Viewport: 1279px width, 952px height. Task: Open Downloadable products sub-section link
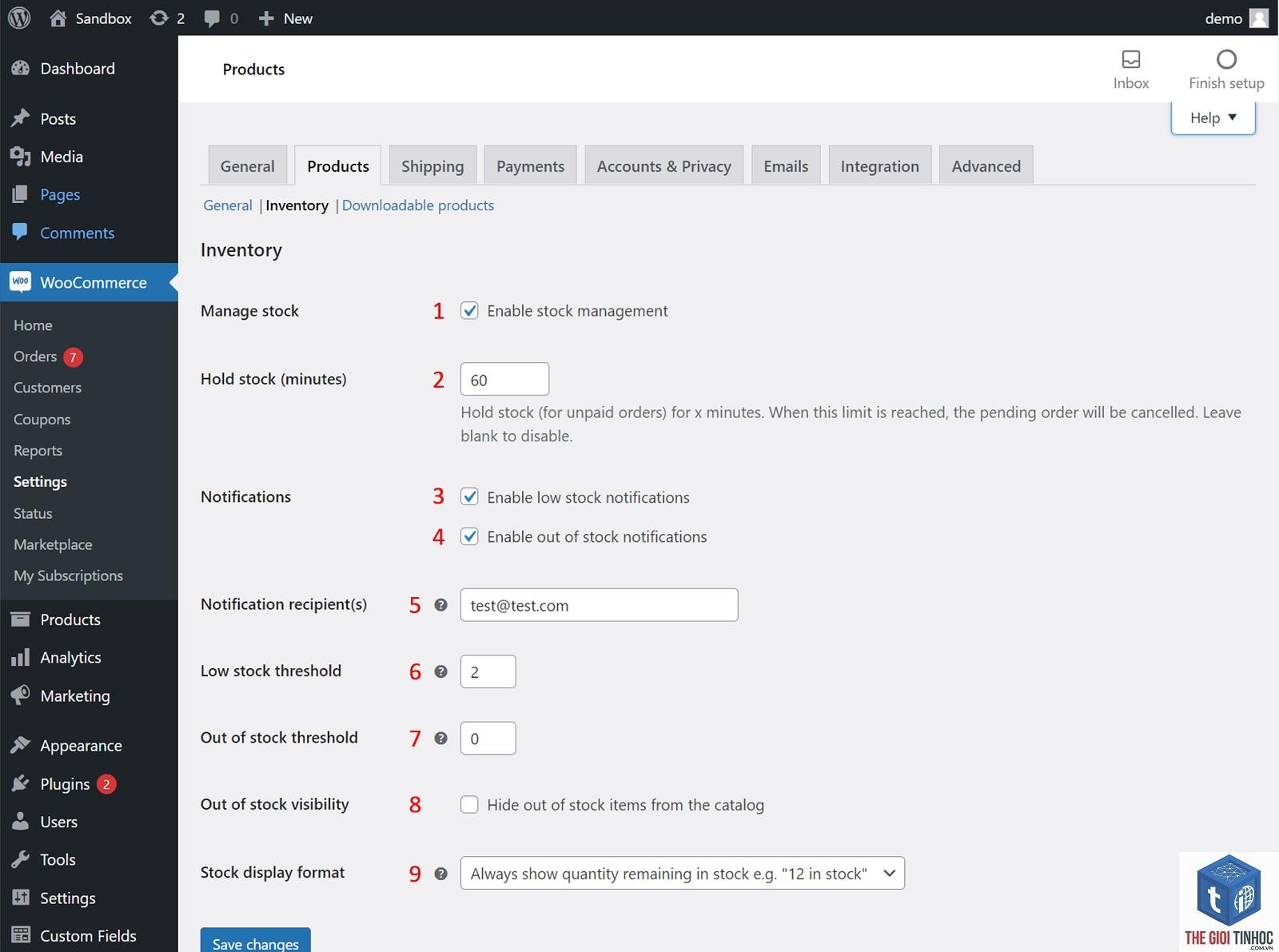tap(418, 205)
